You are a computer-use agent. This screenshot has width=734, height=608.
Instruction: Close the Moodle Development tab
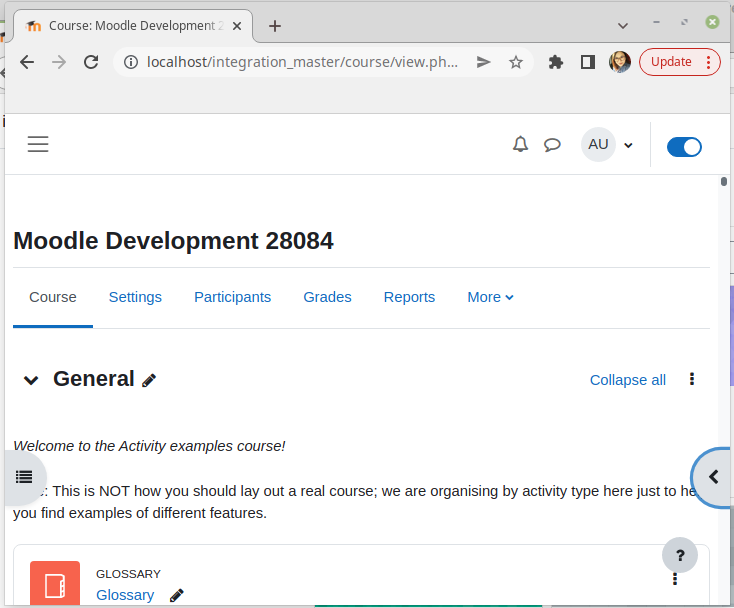237,26
